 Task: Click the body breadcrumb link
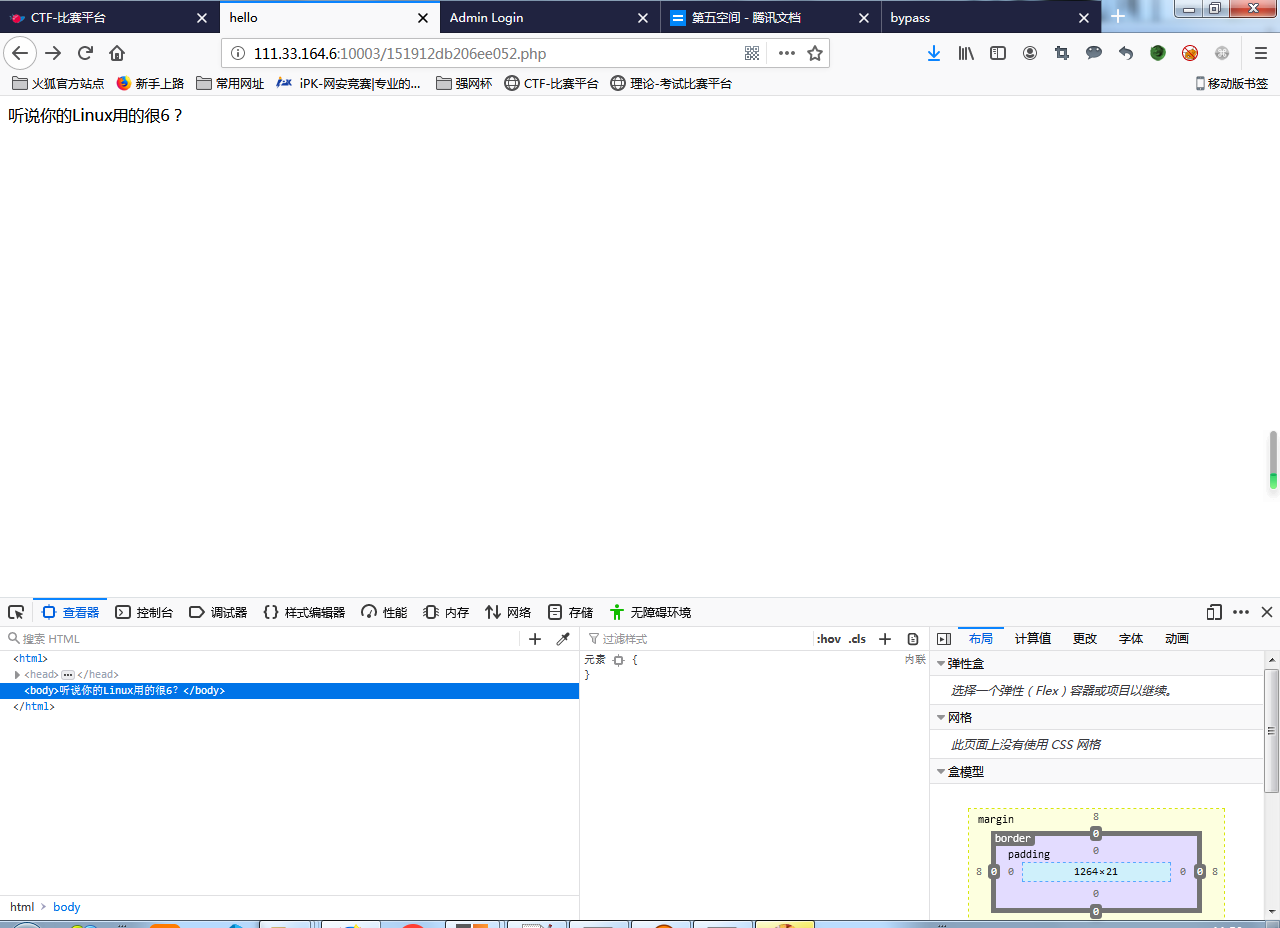67,907
